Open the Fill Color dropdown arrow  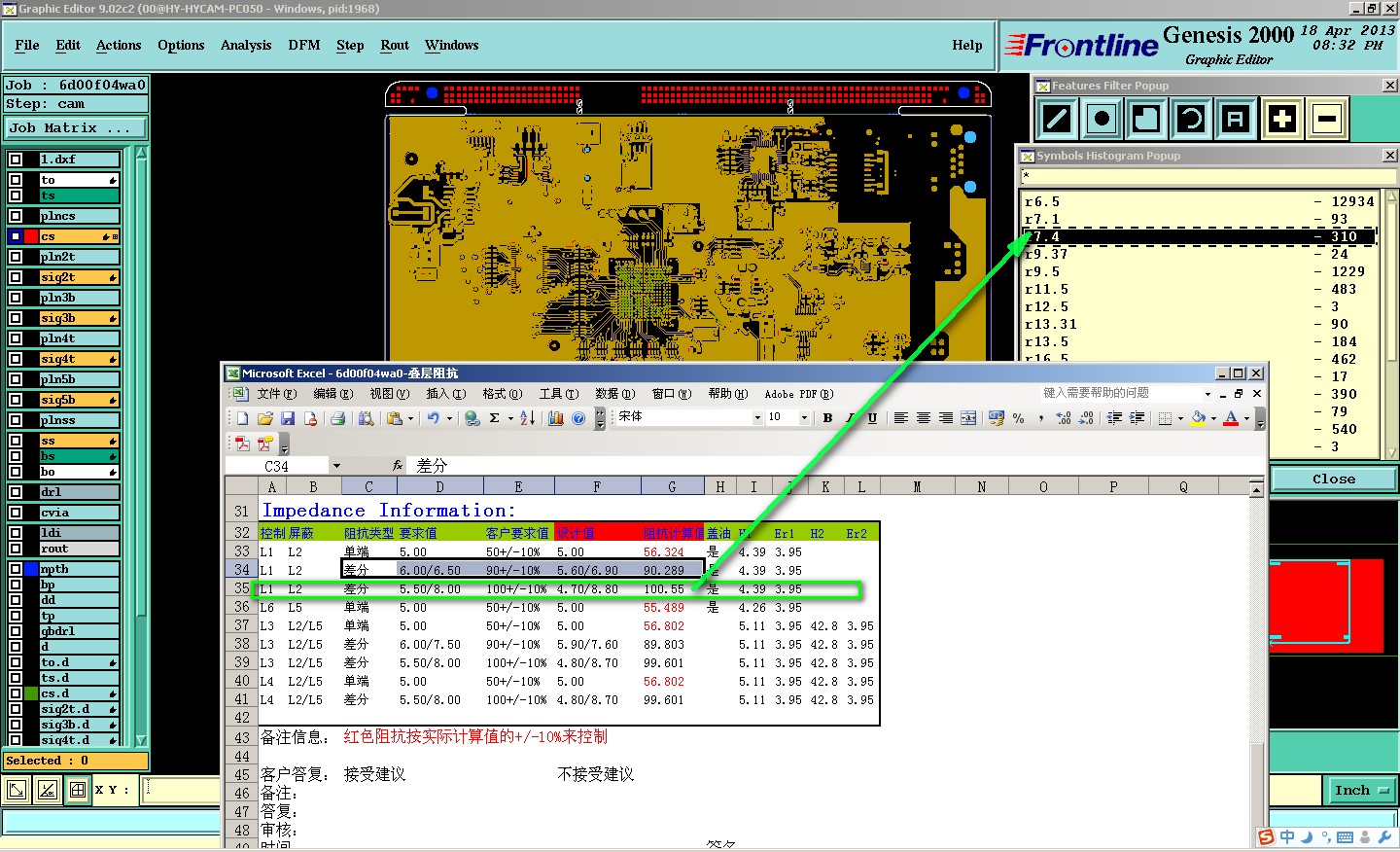(1213, 418)
